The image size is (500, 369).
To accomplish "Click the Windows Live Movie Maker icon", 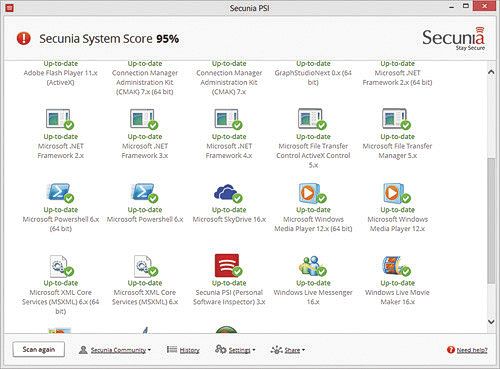I will click(397, 266).
